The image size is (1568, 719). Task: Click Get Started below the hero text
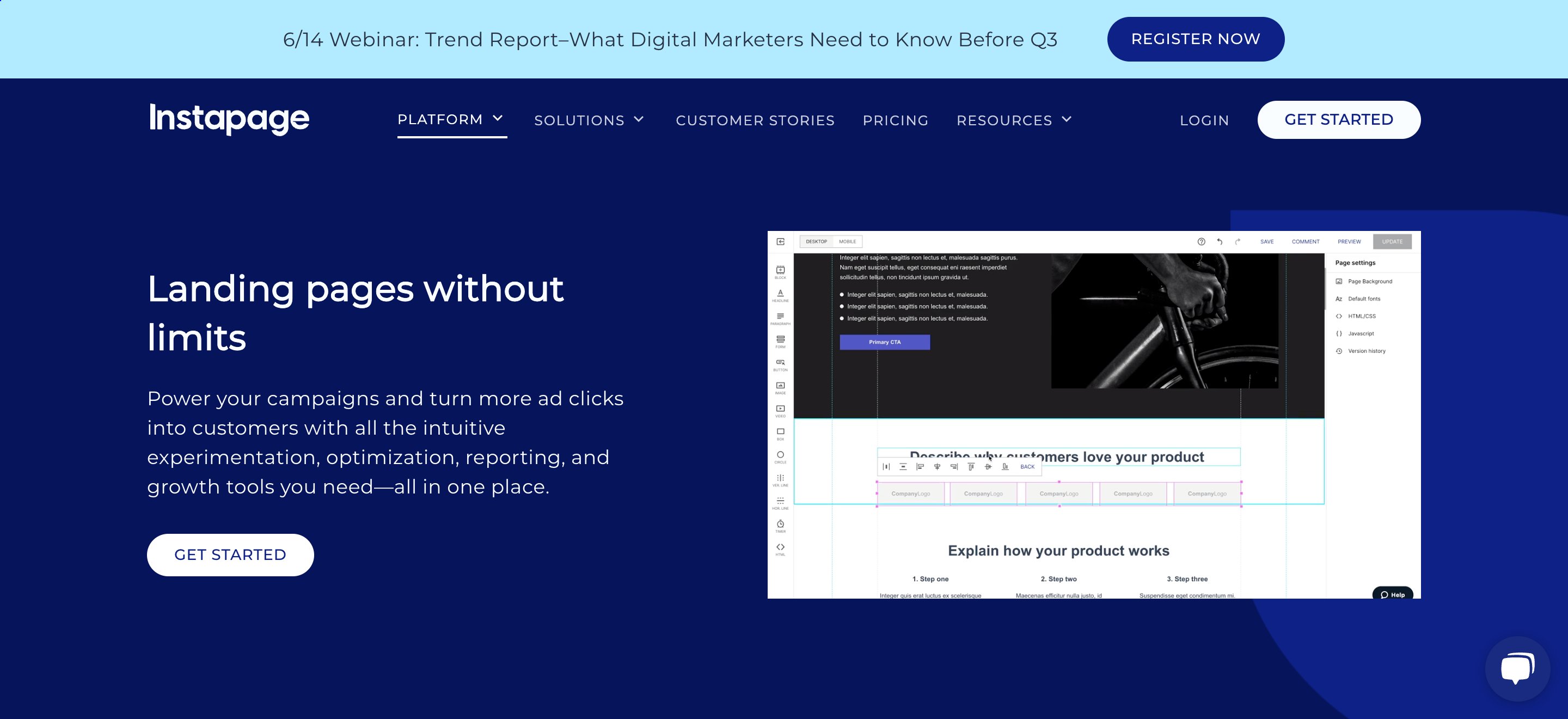[230, 555]
